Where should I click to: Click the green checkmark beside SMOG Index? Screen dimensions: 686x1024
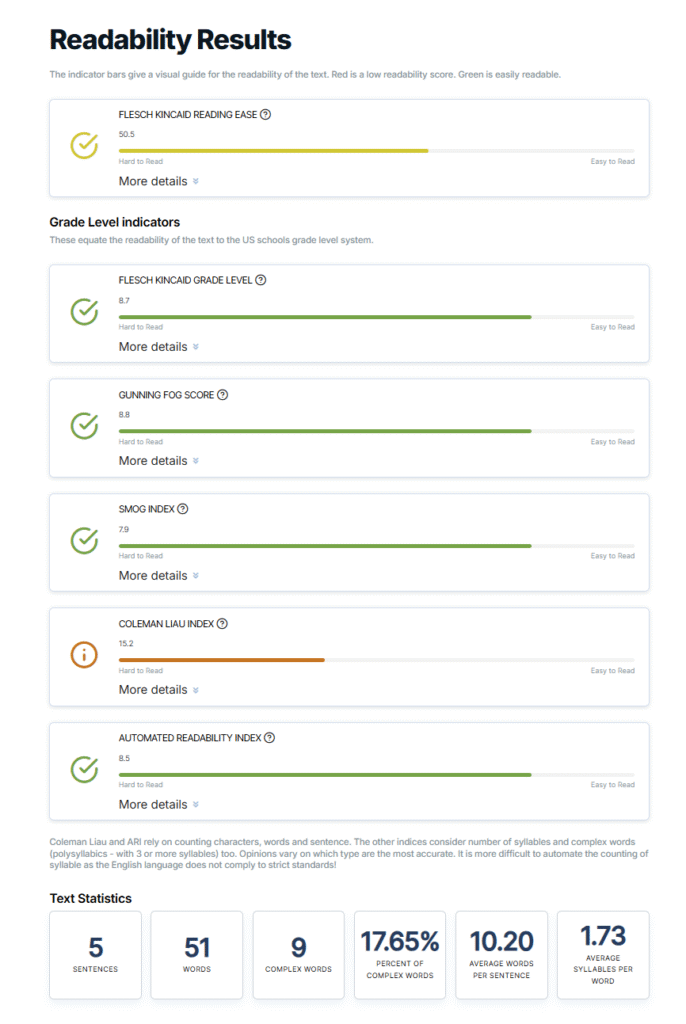pyautogui.click(x=84, y=541)
